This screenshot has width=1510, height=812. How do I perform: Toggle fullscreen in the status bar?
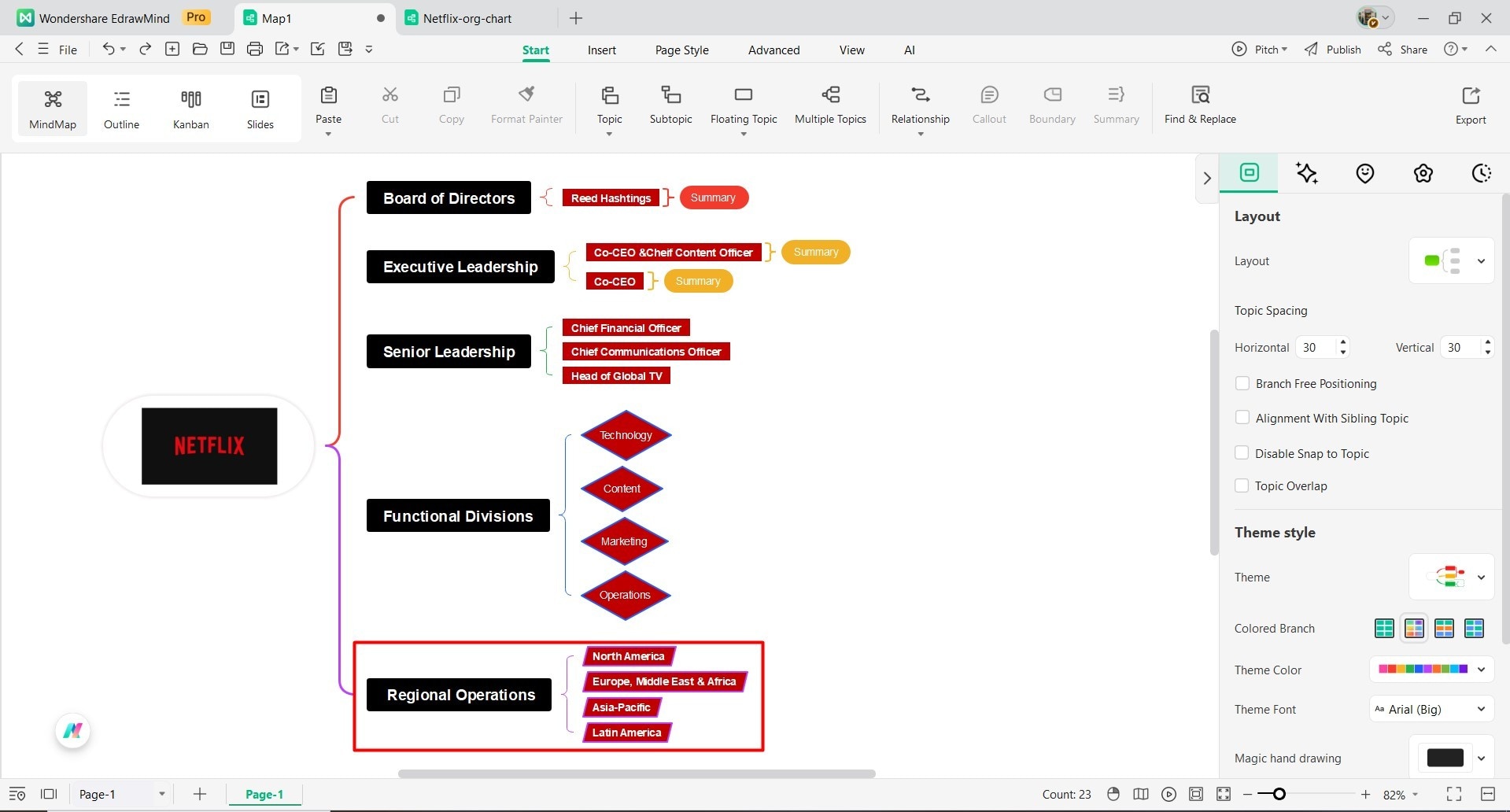click(1454, 795)
